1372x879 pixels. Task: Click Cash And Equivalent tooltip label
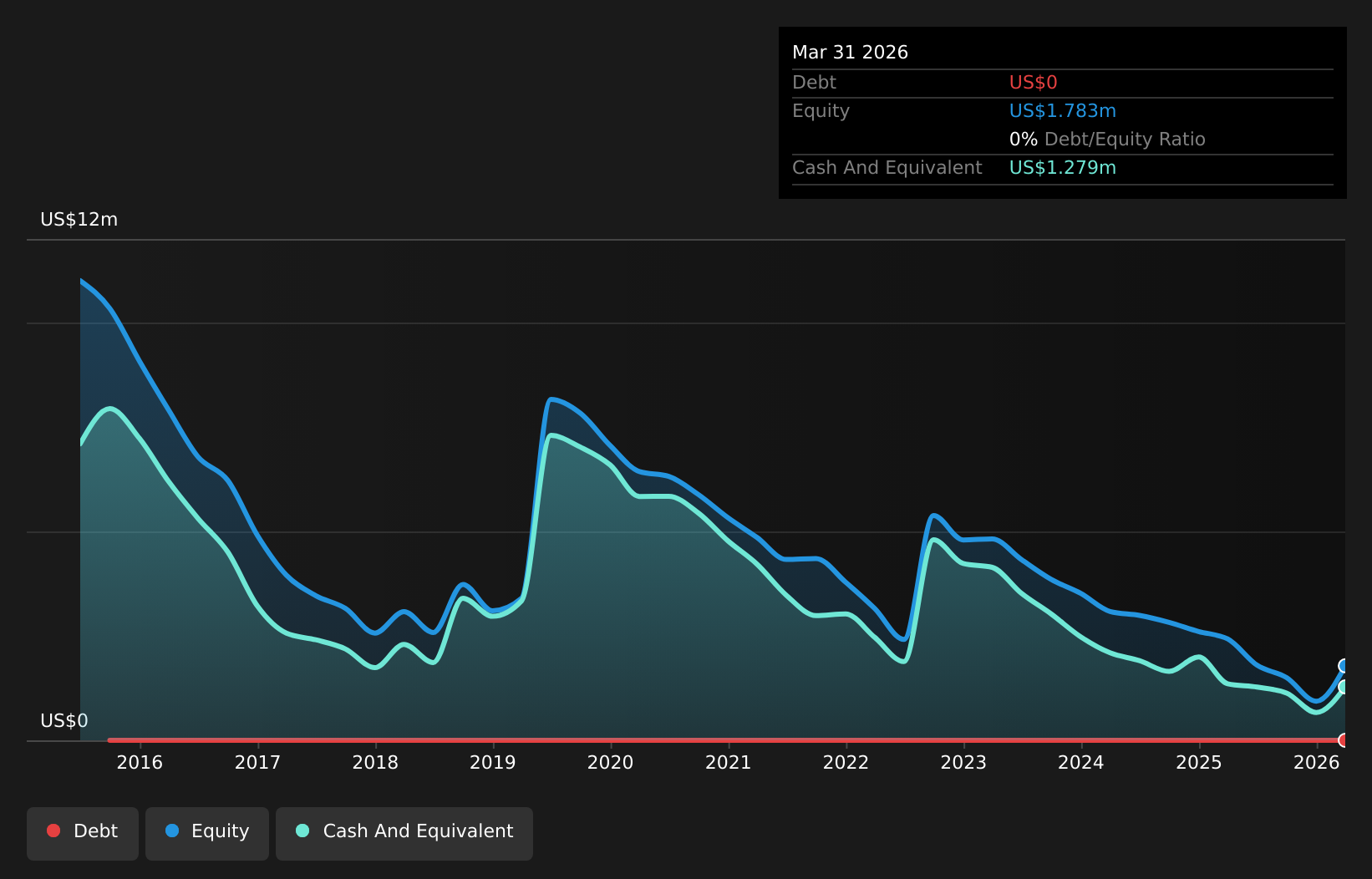tap(887, 168)
